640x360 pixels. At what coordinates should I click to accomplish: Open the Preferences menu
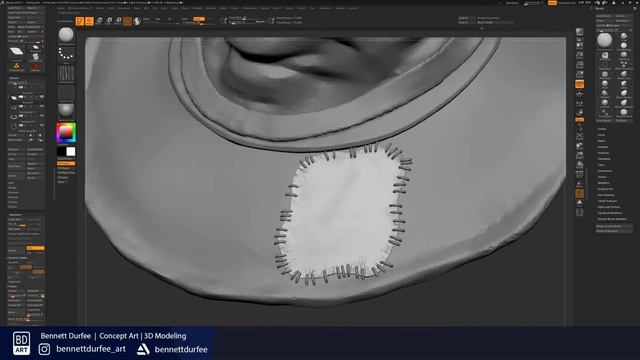coord(249,8)
